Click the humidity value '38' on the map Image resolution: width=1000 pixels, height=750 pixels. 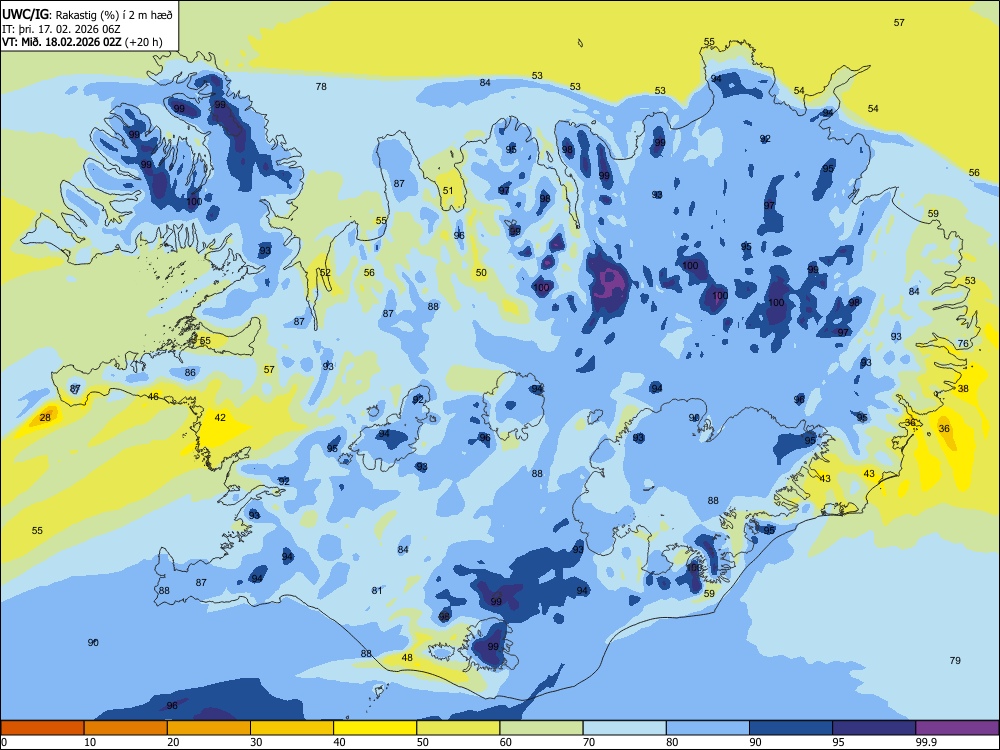963,388
